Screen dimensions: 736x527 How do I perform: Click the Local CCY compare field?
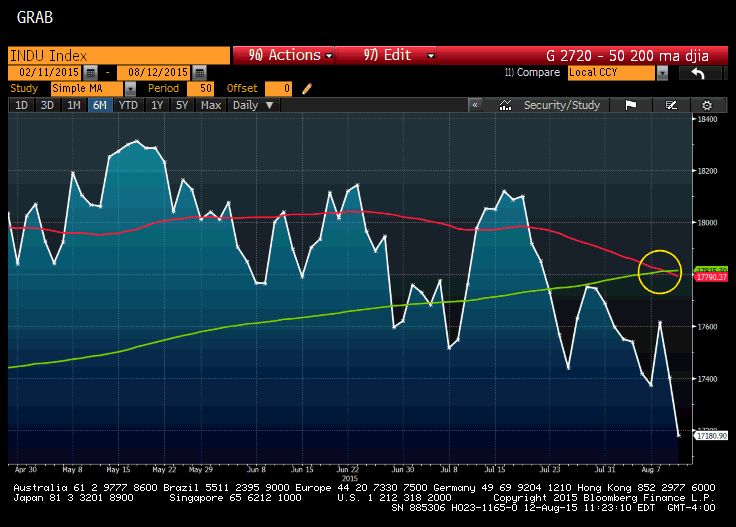coord(611,73)
